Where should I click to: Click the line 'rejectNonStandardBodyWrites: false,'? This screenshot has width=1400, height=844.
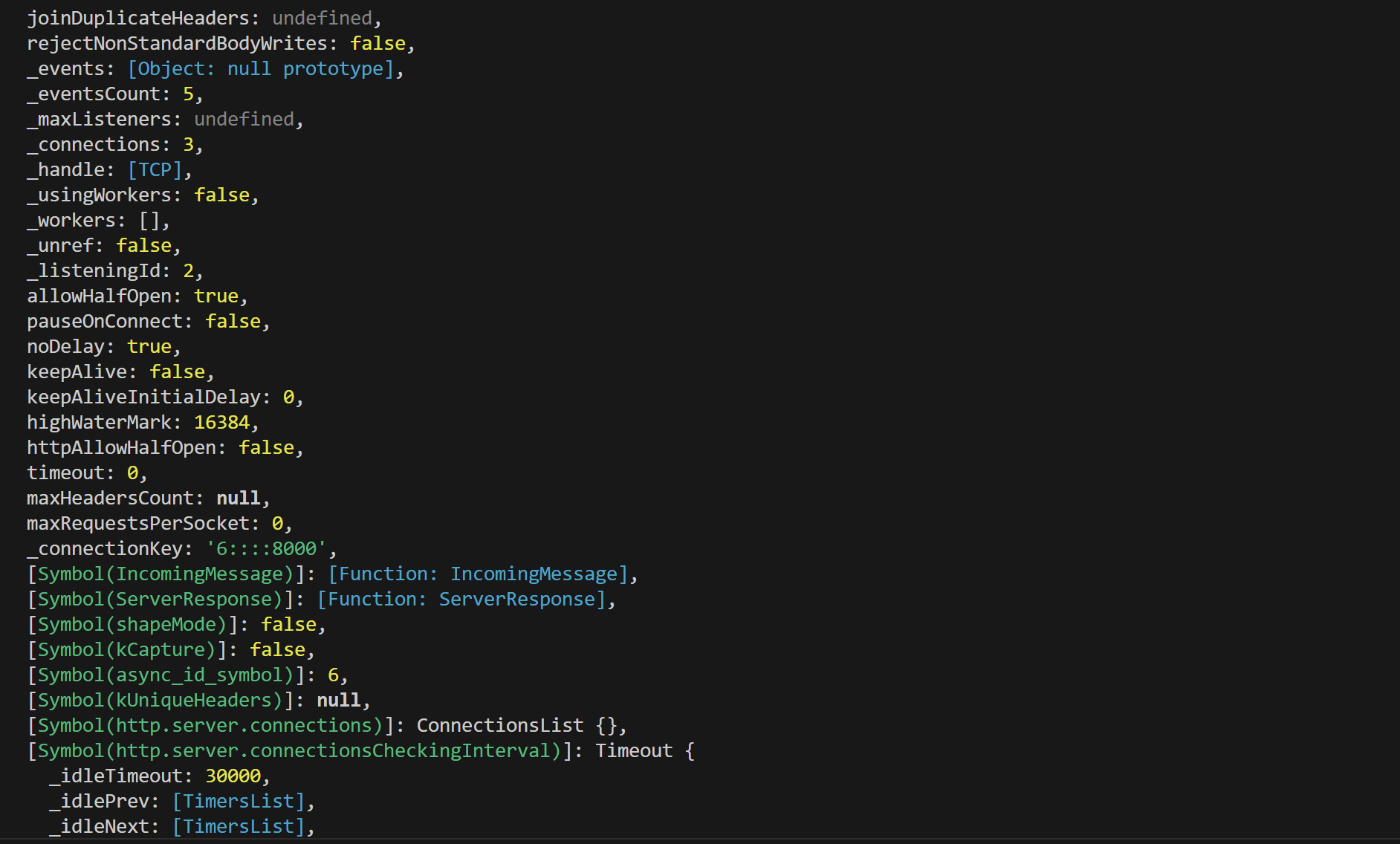point(221,44)
